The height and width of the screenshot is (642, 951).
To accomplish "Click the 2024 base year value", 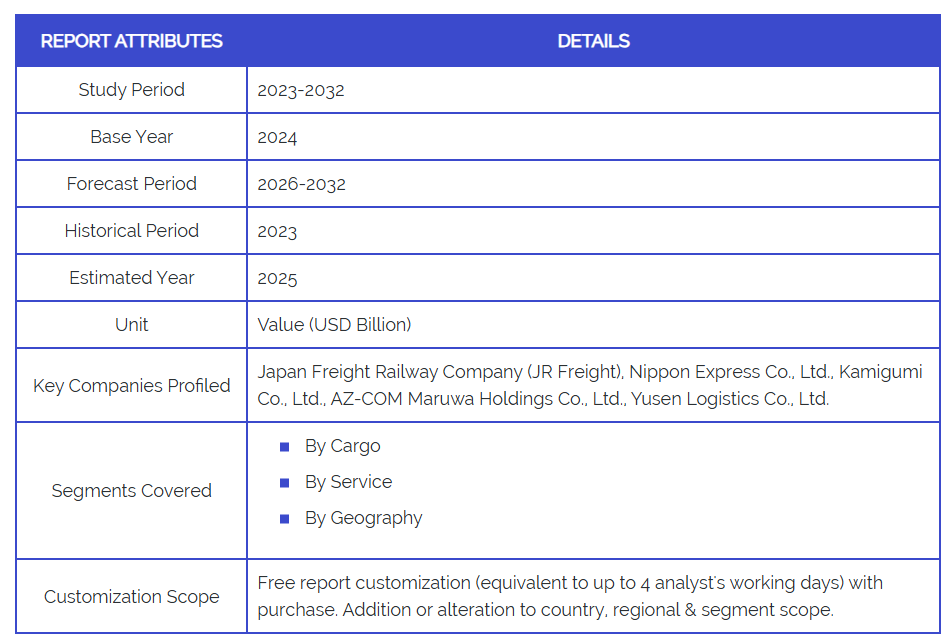I will click(x=277, y=137).
